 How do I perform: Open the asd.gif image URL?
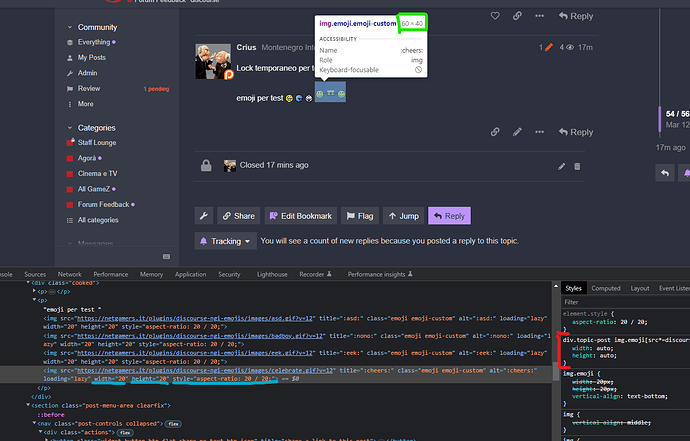point(195,318)
